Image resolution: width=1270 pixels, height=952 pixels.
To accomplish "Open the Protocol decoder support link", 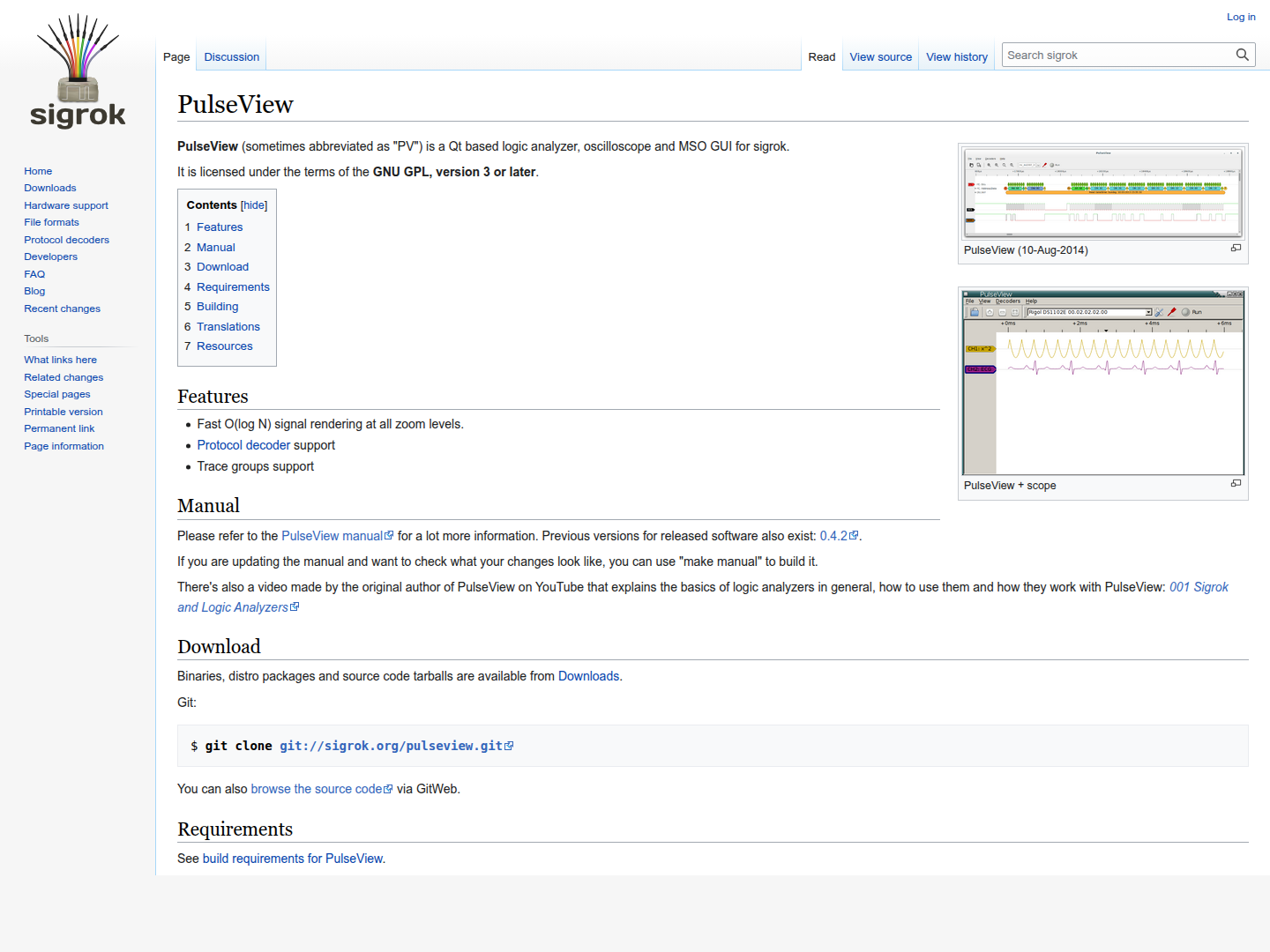I will [243, 445].
